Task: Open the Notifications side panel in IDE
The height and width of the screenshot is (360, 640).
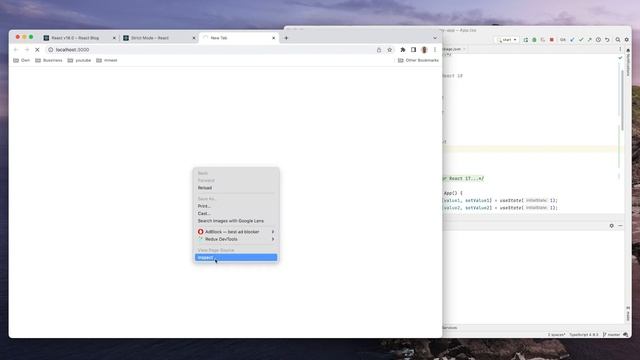Action: coord(628,62)
